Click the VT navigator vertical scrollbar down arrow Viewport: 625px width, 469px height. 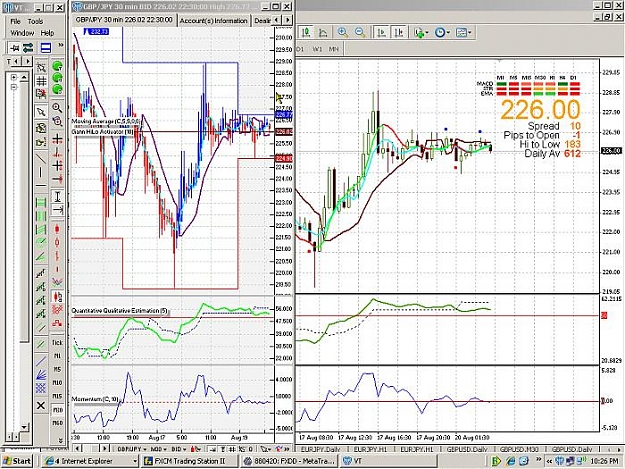(24, 427)
